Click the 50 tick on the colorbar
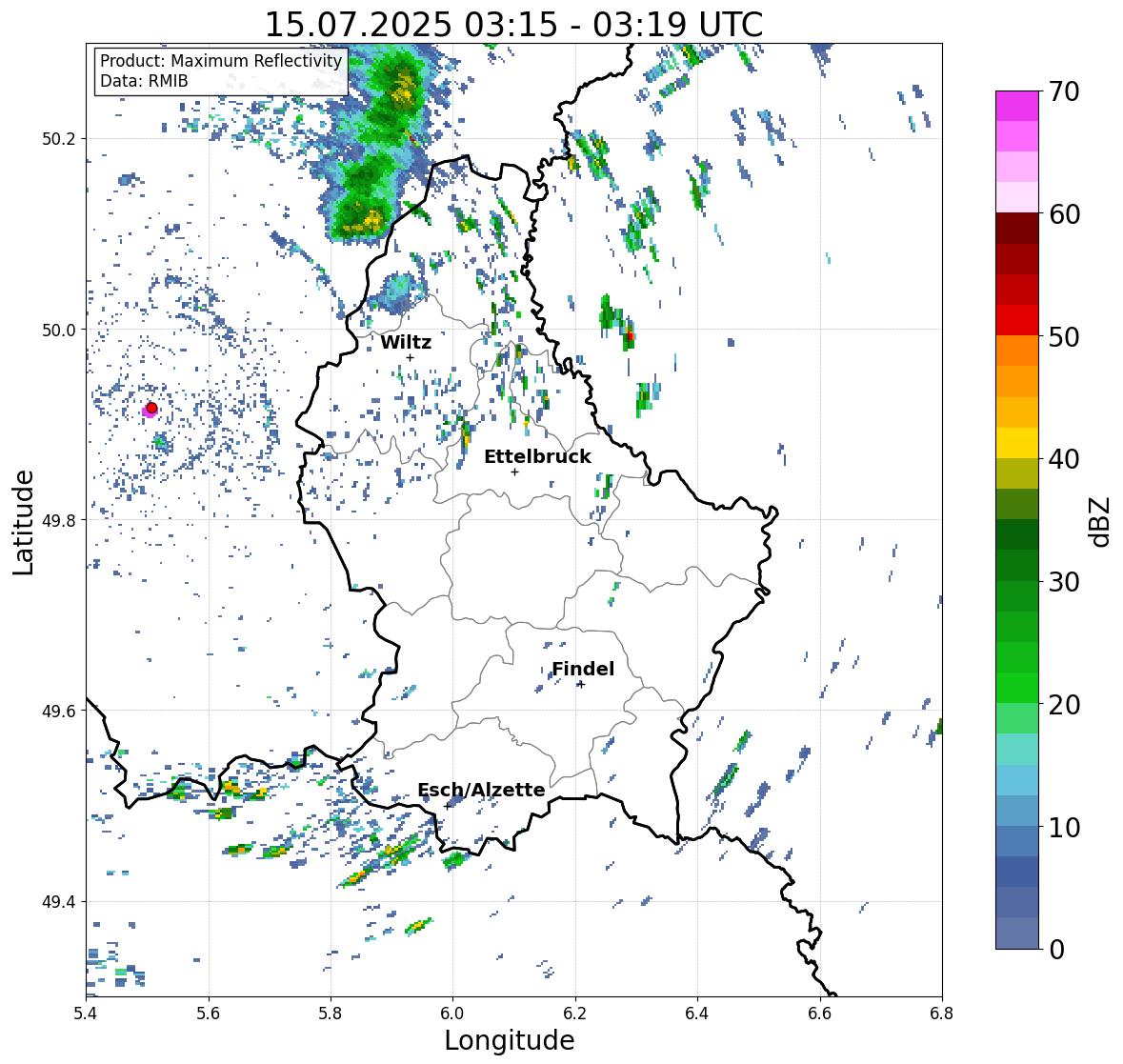 coord(1064,336)
